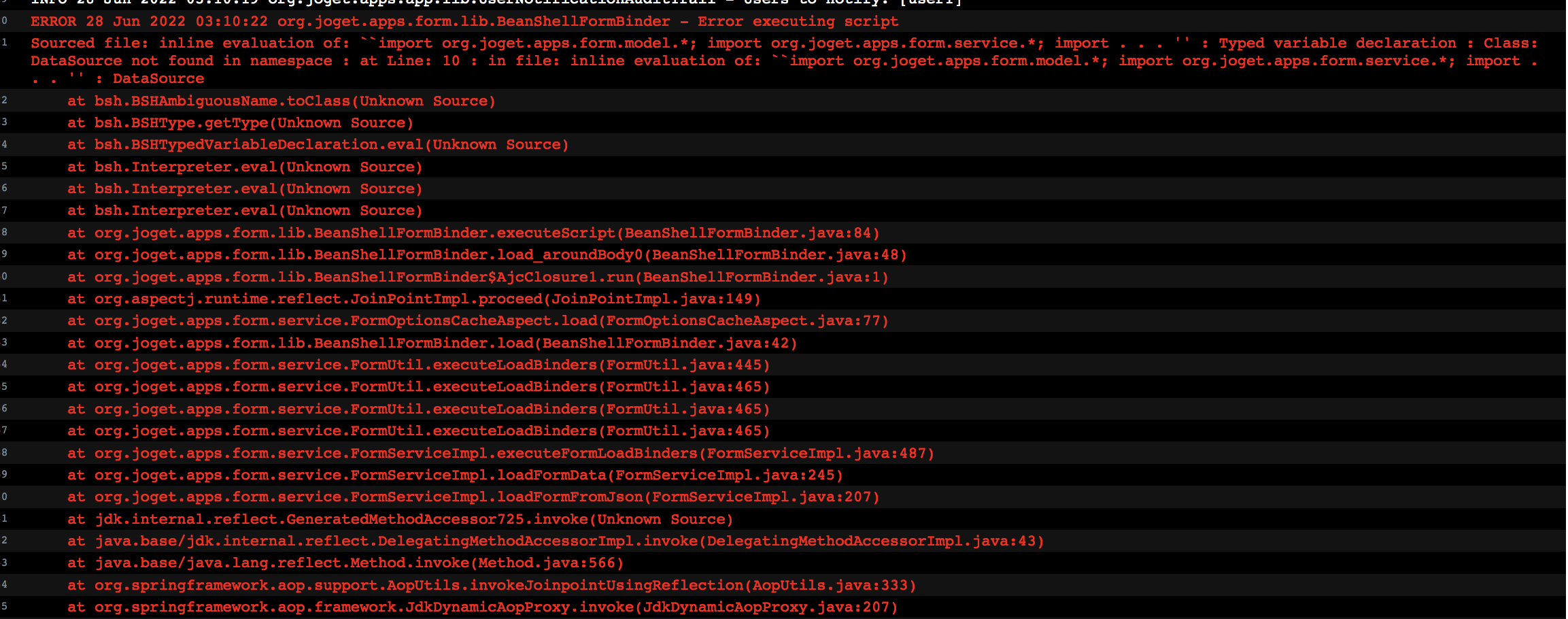Click the GeneratedMethodAccessor725.invoke line
Image resolution: width=1568 pixels, height=619 pixels.
click(400, 519)
